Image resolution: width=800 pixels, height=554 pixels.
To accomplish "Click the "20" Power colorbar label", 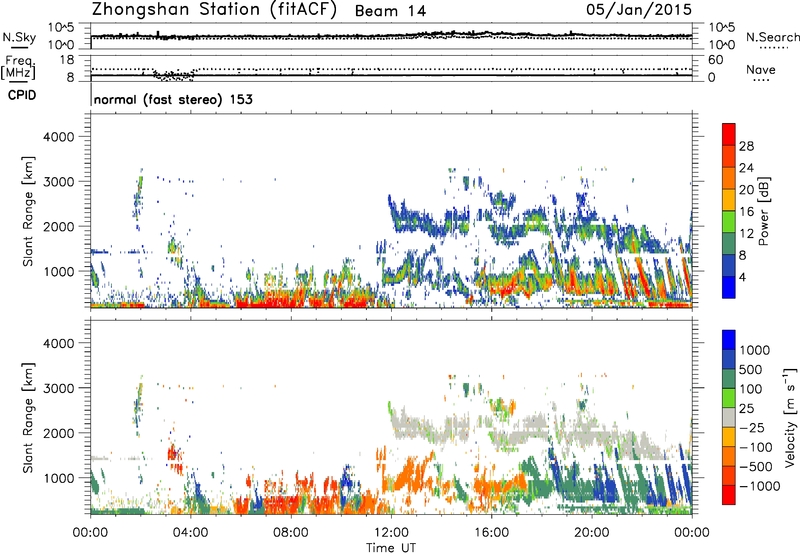I will (746, 190).
